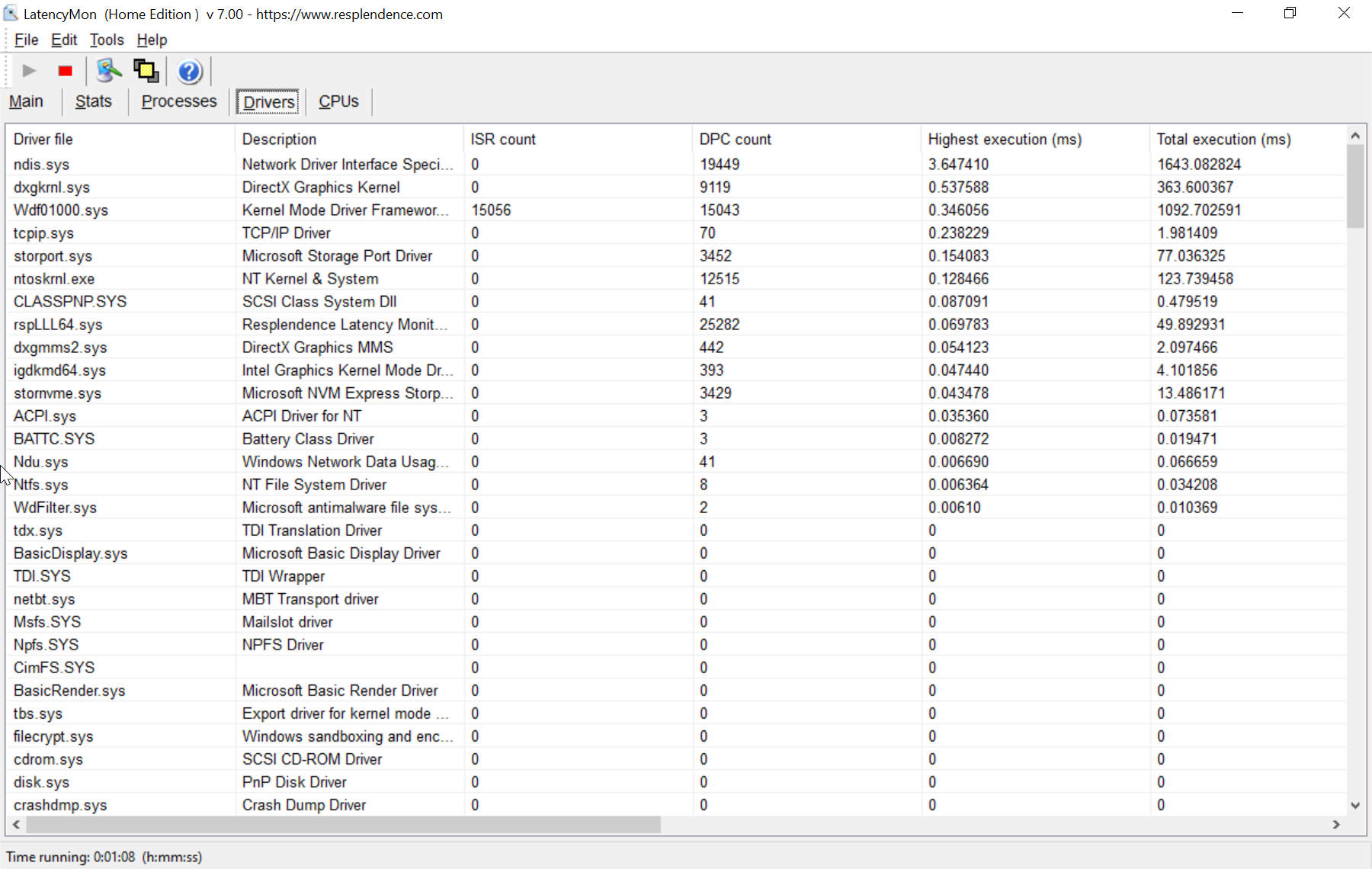Select the rspLLL64.sys driver row
This screenshot has height=869, width=1372.
coord(676,325)
